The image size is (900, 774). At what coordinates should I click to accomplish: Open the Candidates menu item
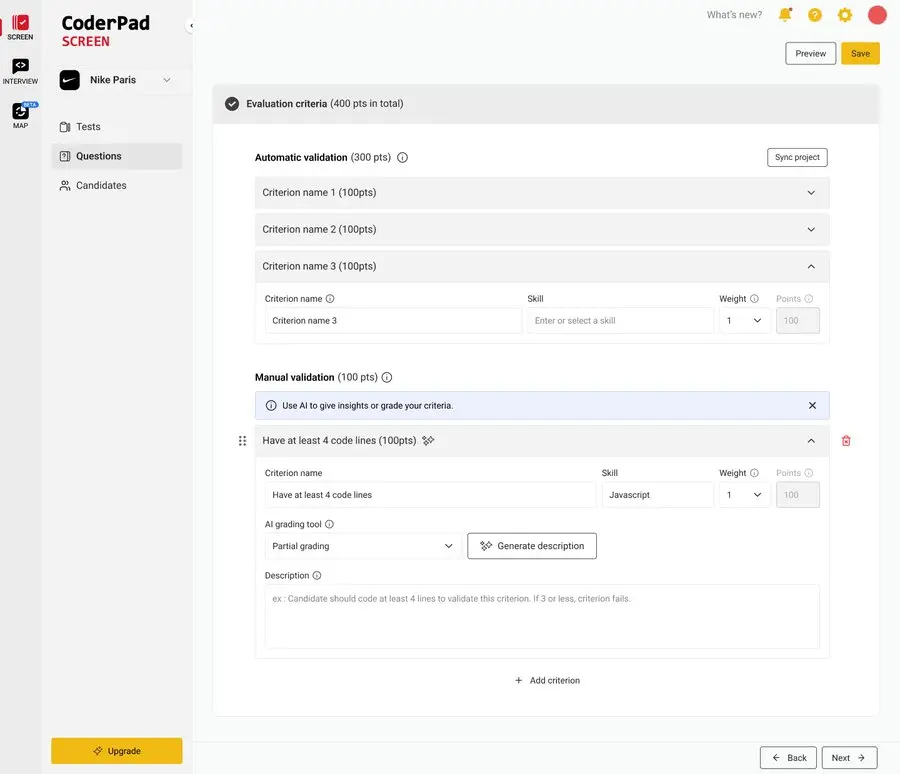click(117, 185)
